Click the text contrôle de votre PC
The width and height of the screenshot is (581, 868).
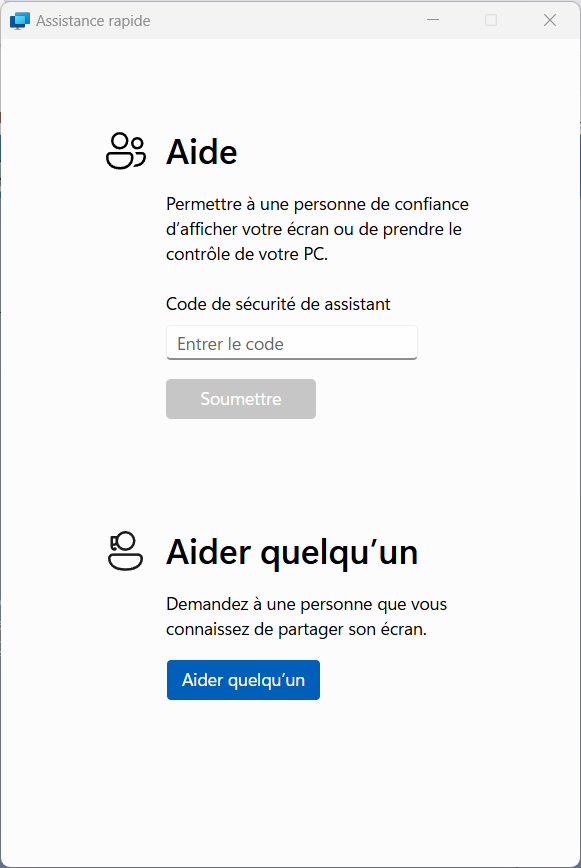pos(247,254)
